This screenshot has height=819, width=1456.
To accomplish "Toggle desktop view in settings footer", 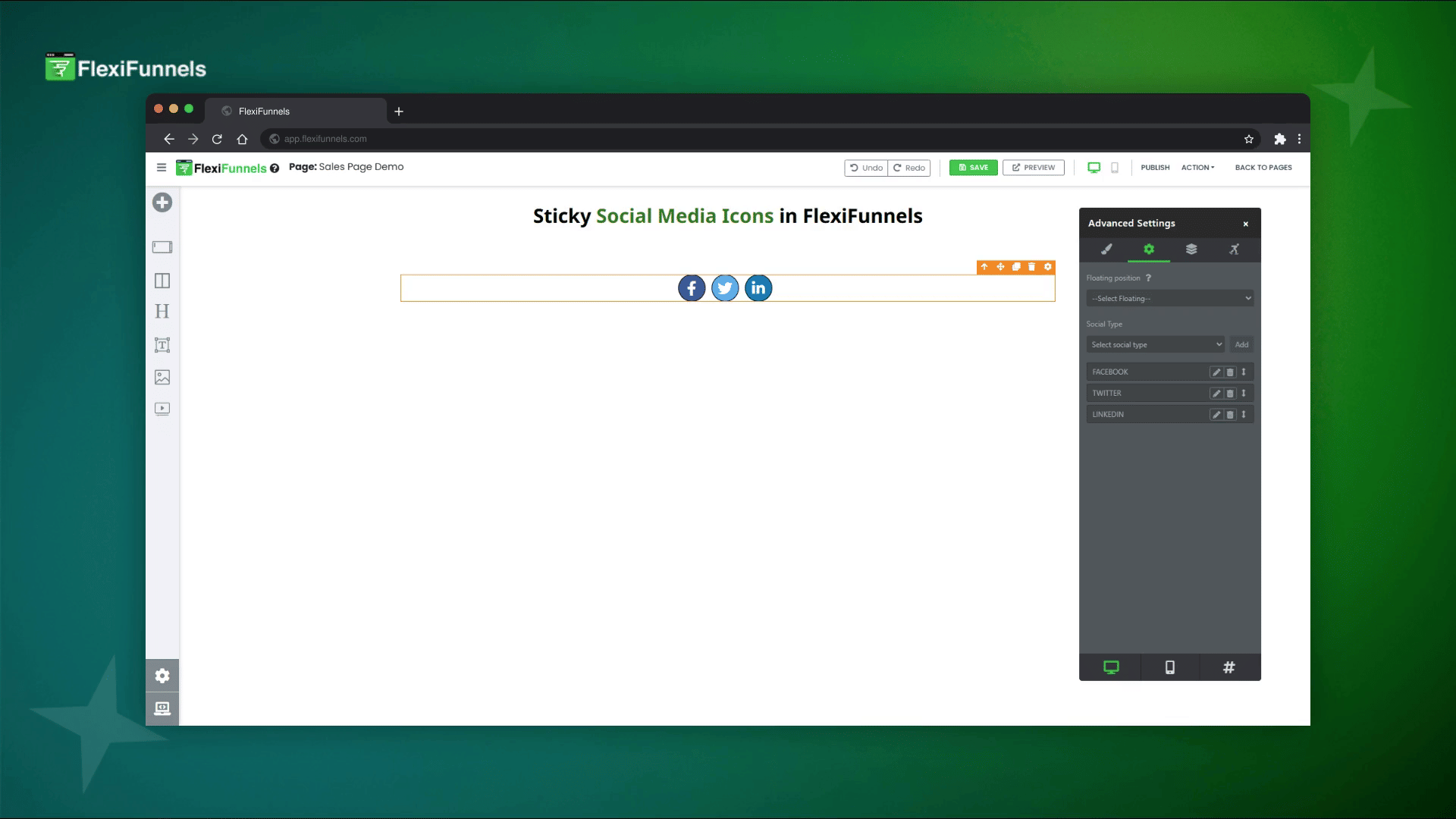I will point(1110,667).
